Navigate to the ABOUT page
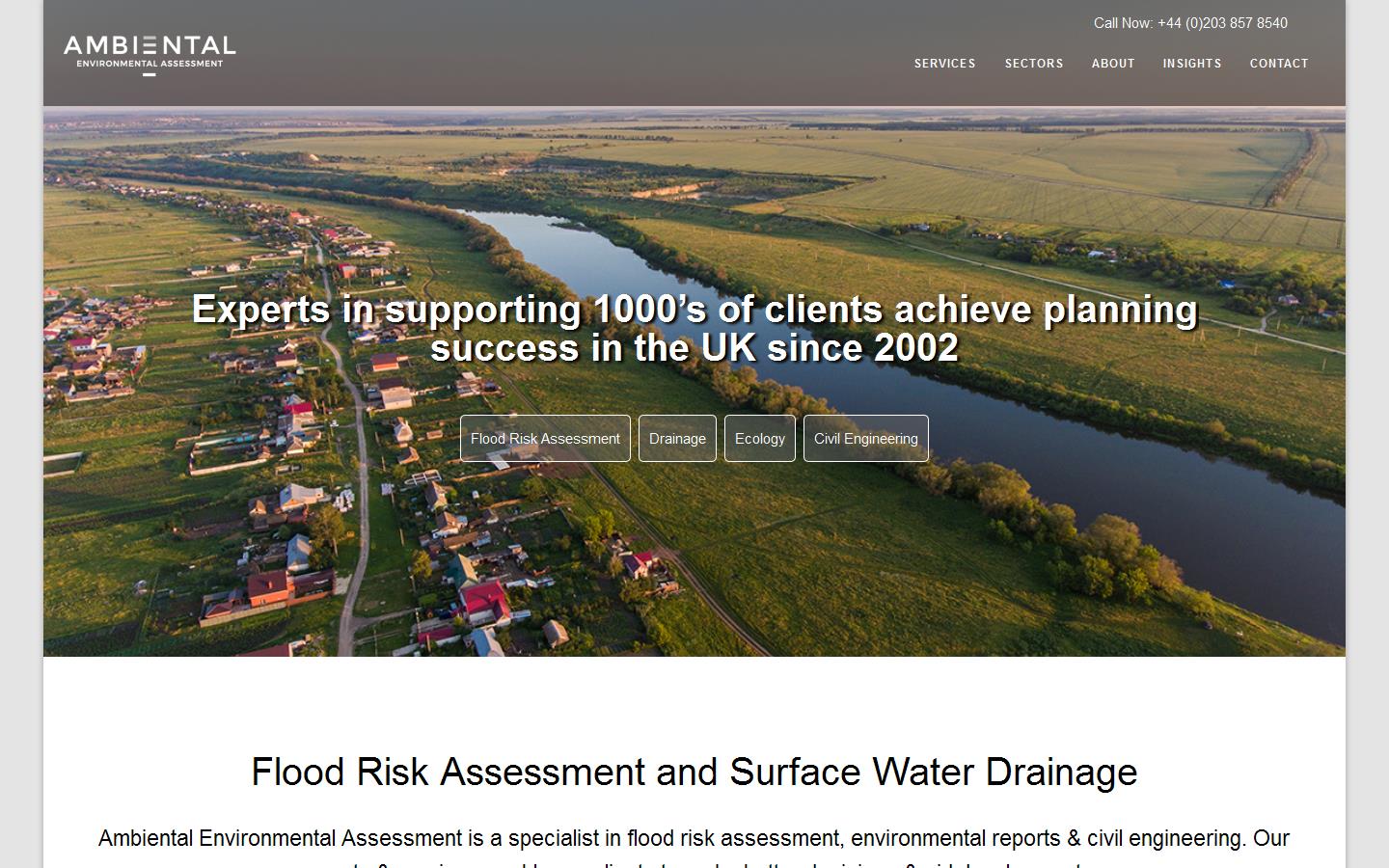The height and width of the screenshot is (868, 1389). point(1113,64)
